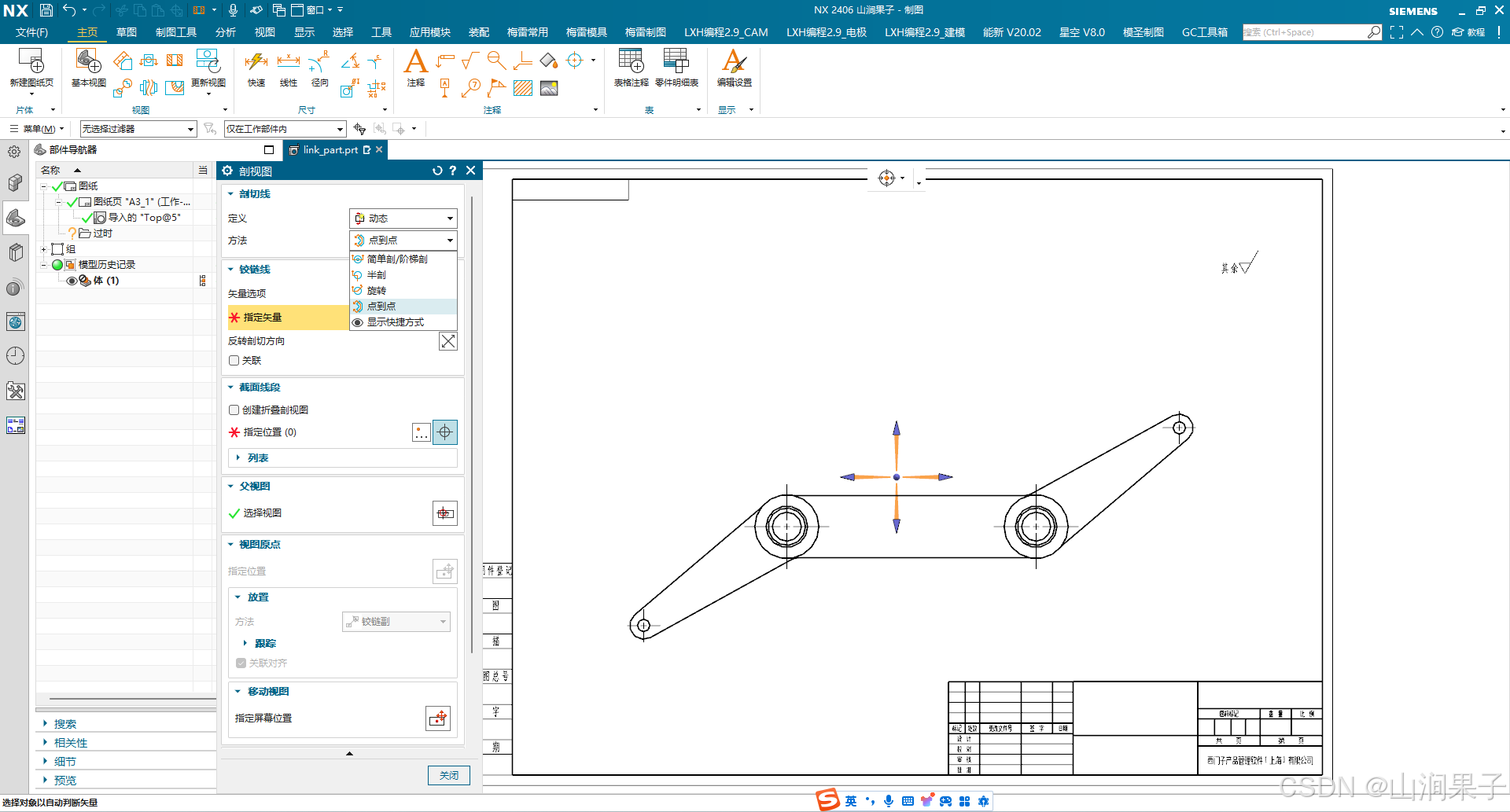
Task: Switch to the 装配 ribbon tab
Action: (x=478, y=32)
